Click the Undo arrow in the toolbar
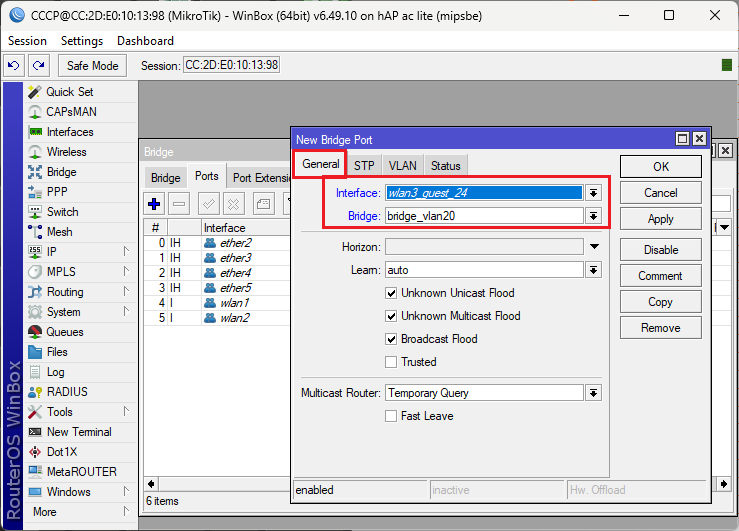 (x=14, y=65)
